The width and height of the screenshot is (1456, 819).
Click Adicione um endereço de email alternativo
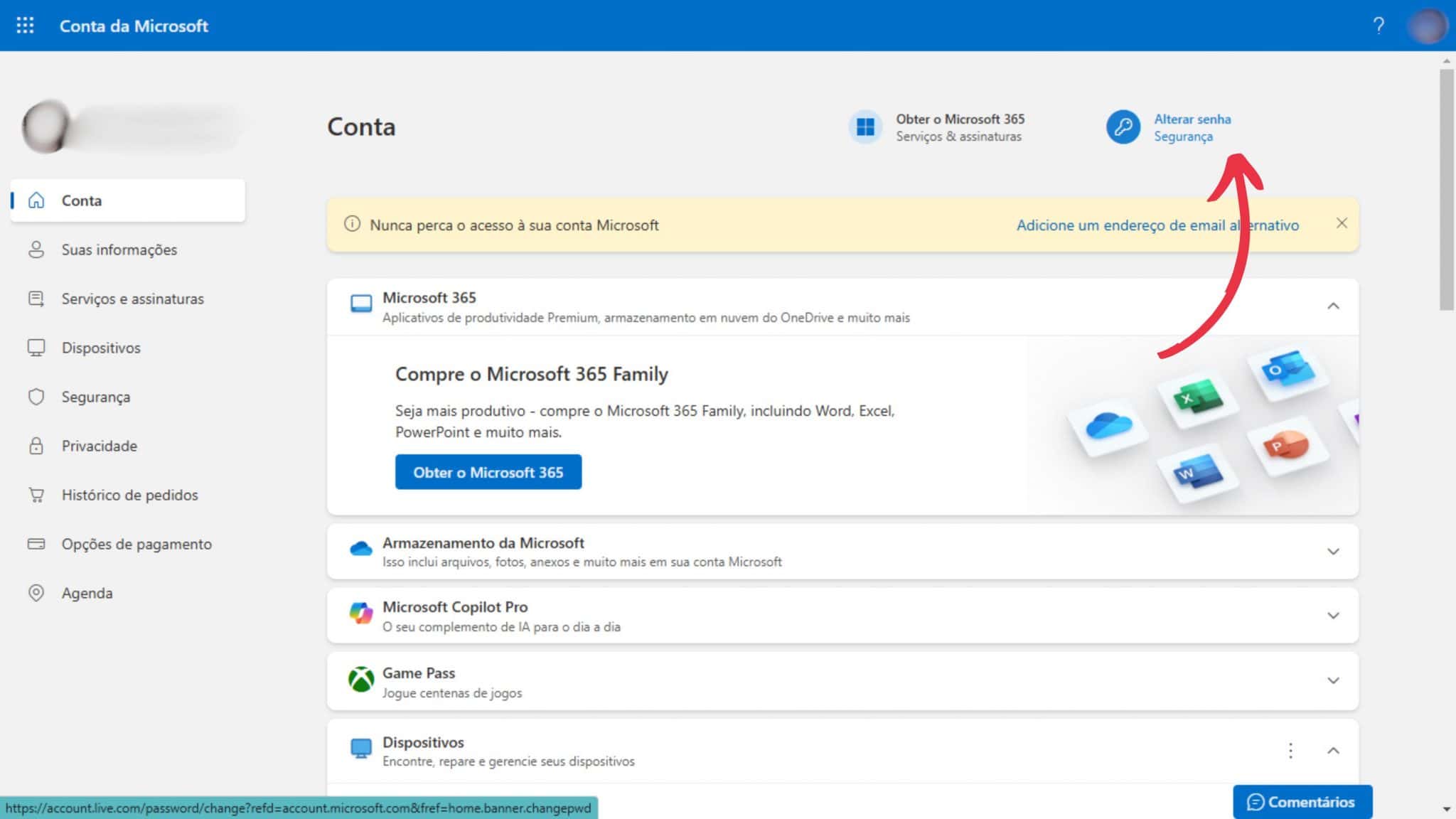(x=1157, y=225)
